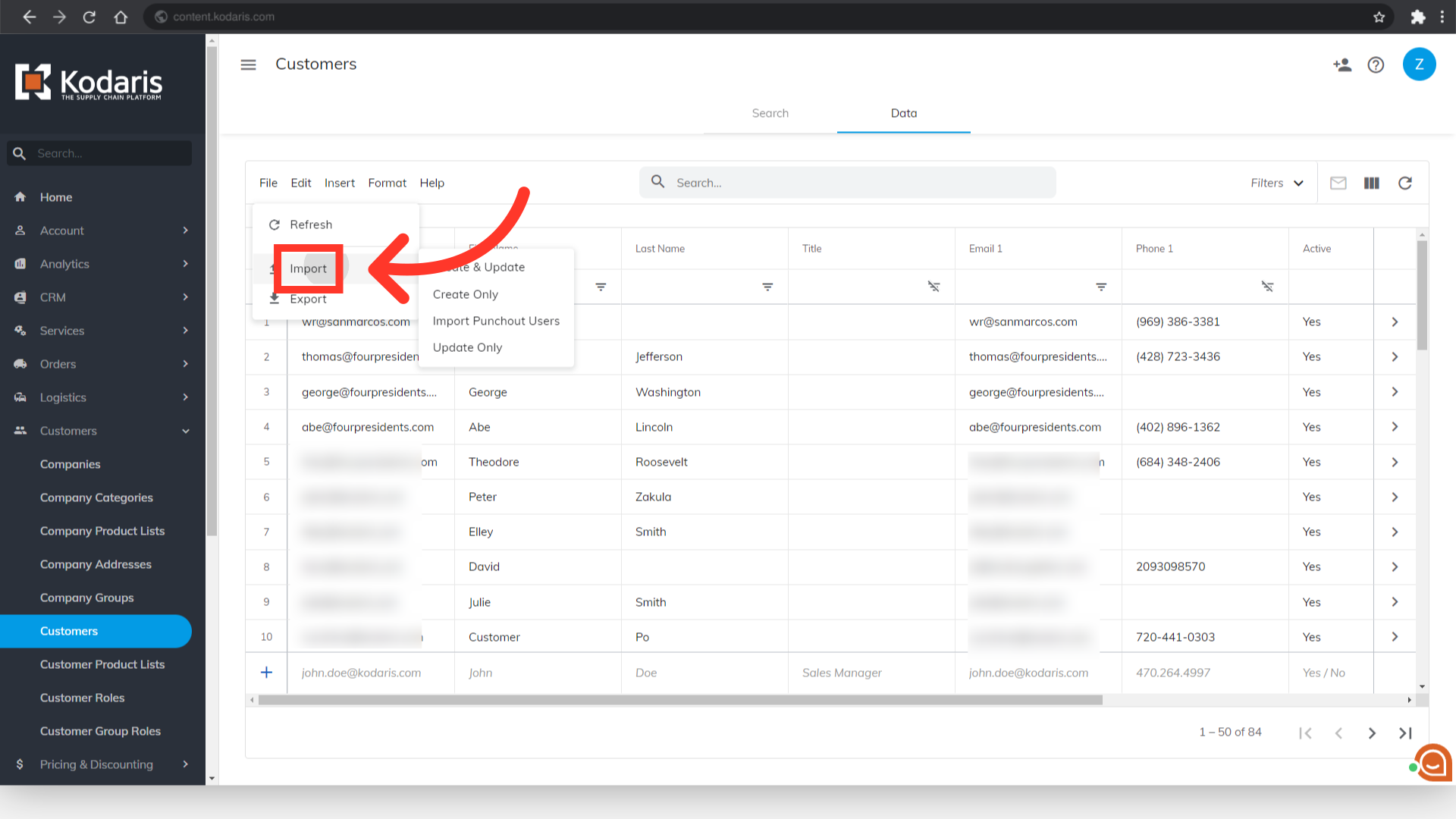The image size is (1456, 819).
Task: Open the chat support bubble icon
Action: click(1432, 763)
